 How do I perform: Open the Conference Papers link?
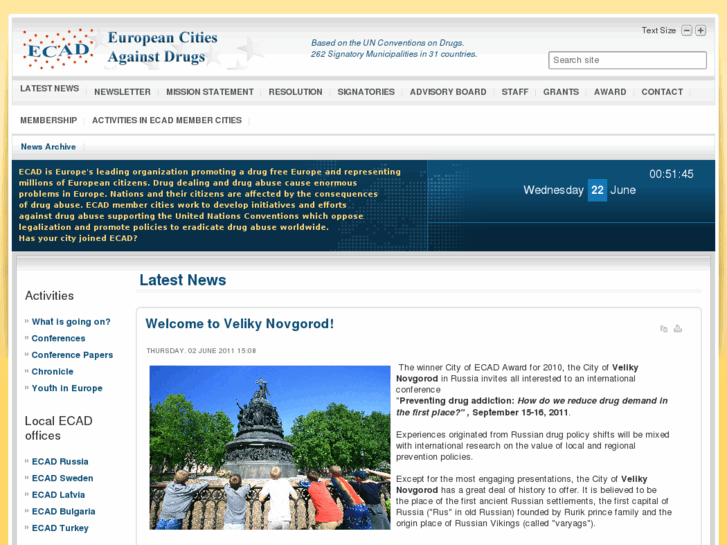coord(72,355)
